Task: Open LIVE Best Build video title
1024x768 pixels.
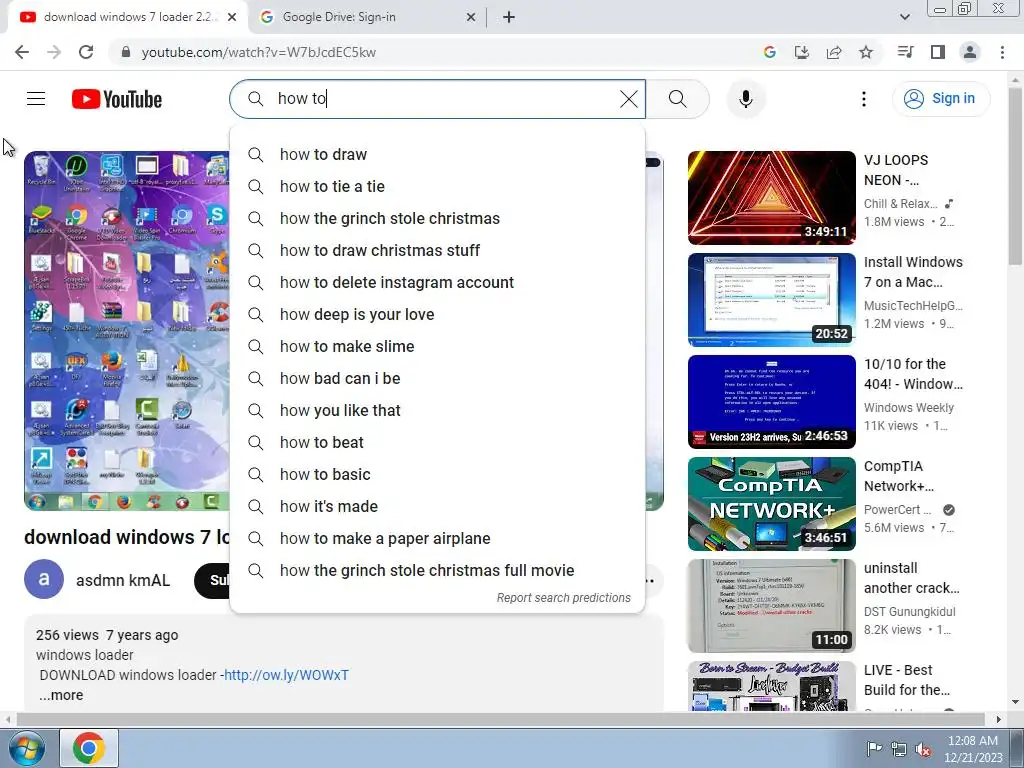Action: (x=907, y=680)
